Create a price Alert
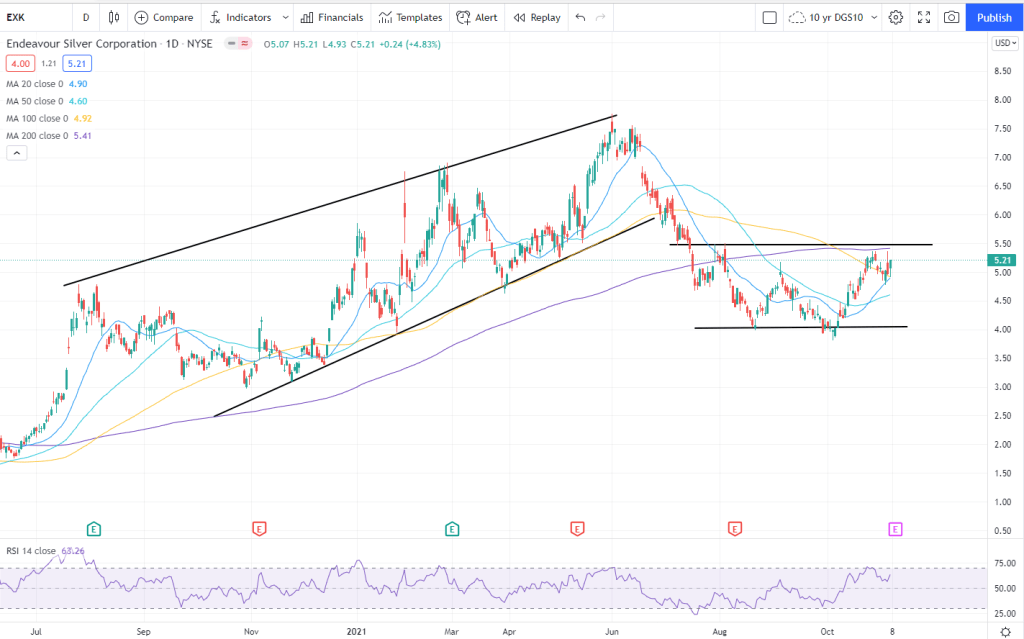This screenshot has width=1024, height=639. coord(477,17)
